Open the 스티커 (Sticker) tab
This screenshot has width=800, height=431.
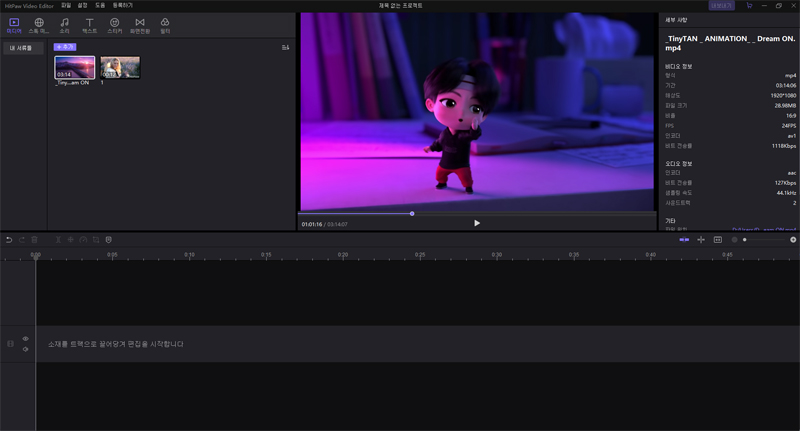click(x=114, y=26)
